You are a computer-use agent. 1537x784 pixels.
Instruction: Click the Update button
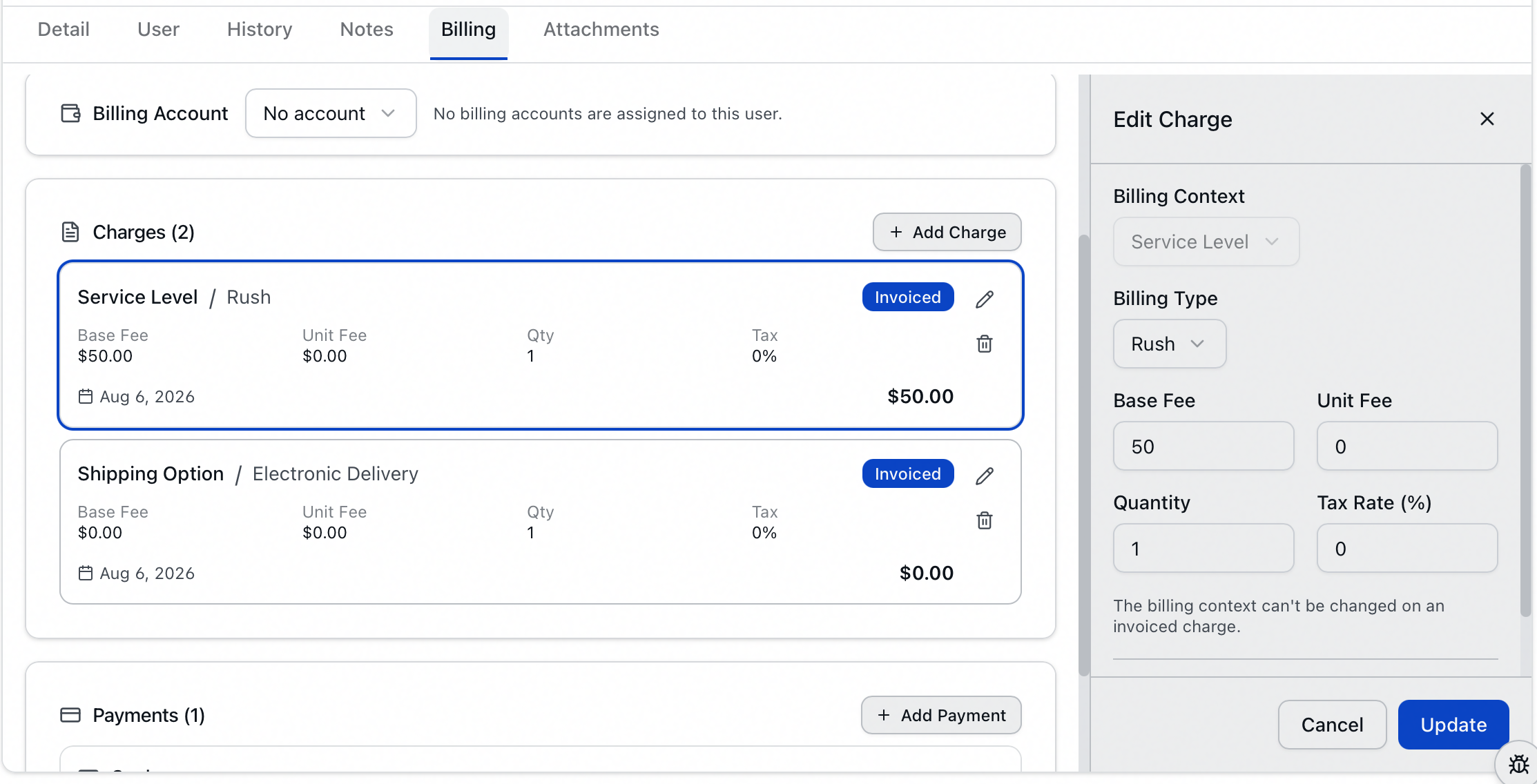(x=1453, y=725)
